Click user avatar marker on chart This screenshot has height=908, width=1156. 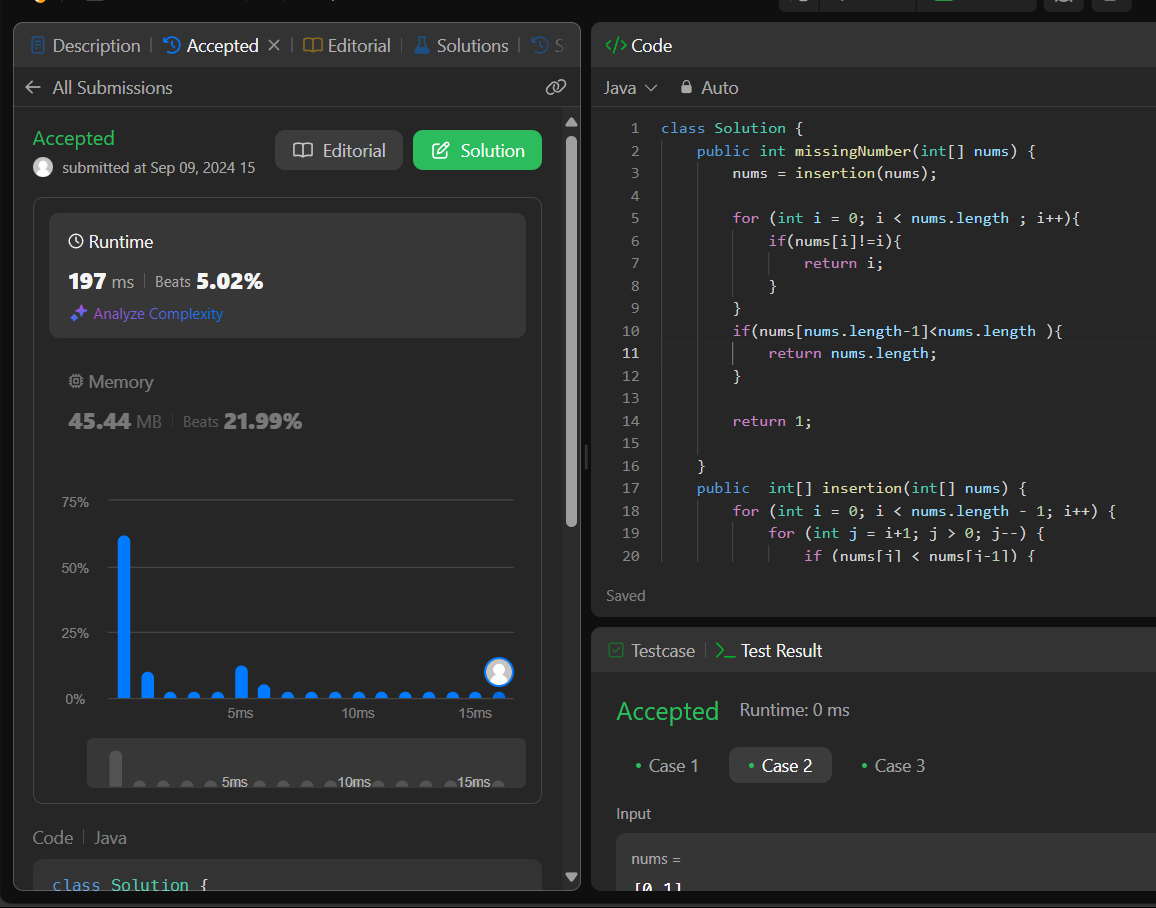(499, 672)
